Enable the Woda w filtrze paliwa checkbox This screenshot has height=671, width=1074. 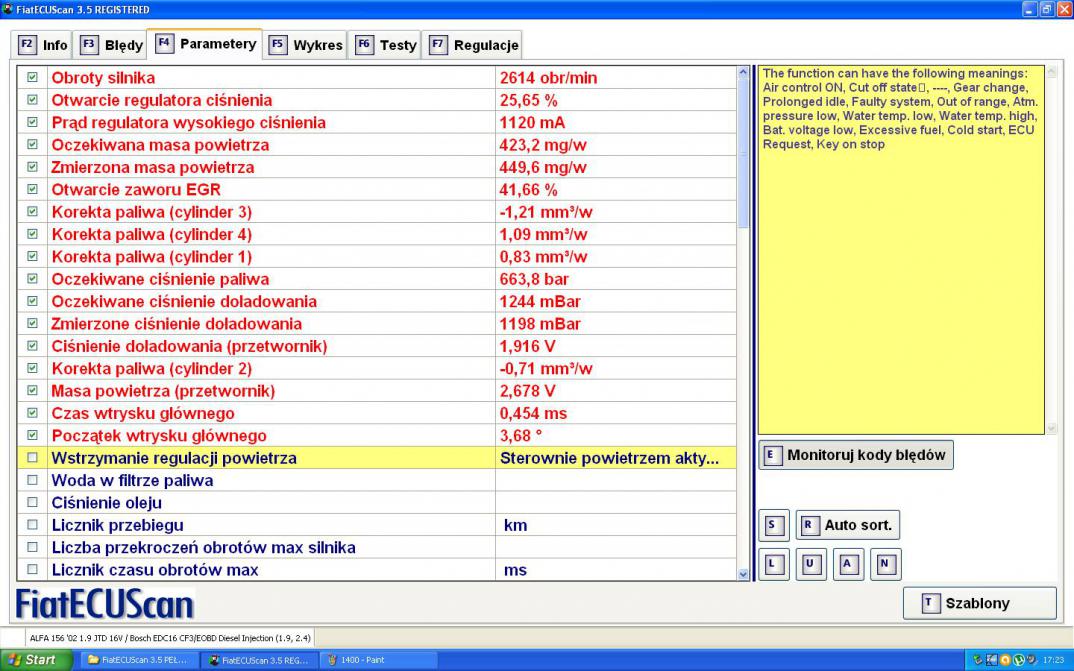point(33,481)
